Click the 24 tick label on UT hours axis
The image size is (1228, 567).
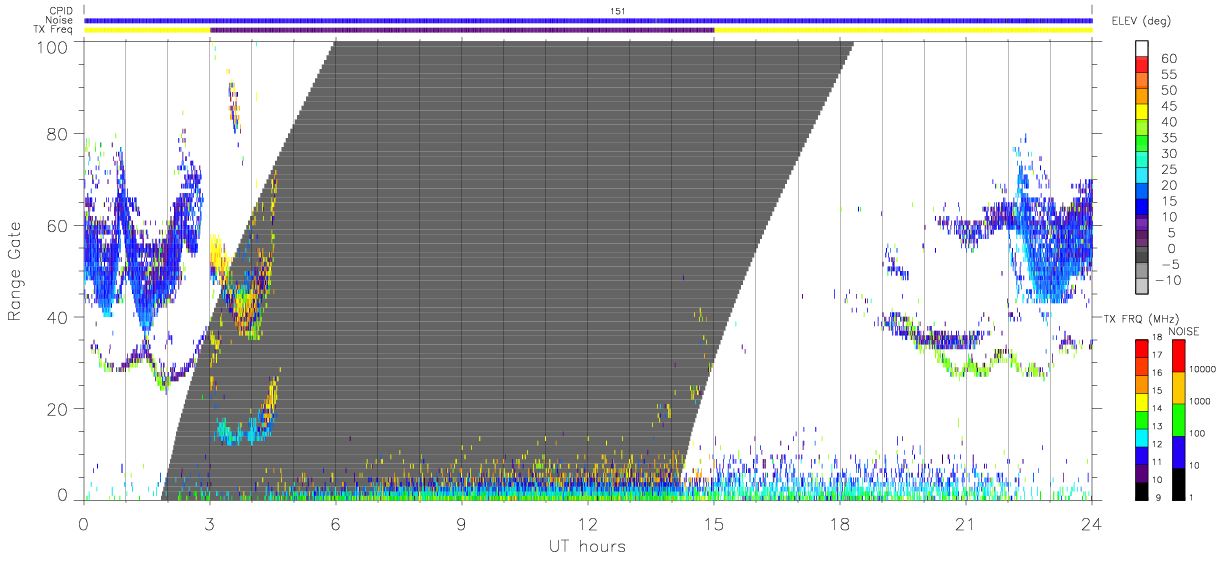[1091, 523]
